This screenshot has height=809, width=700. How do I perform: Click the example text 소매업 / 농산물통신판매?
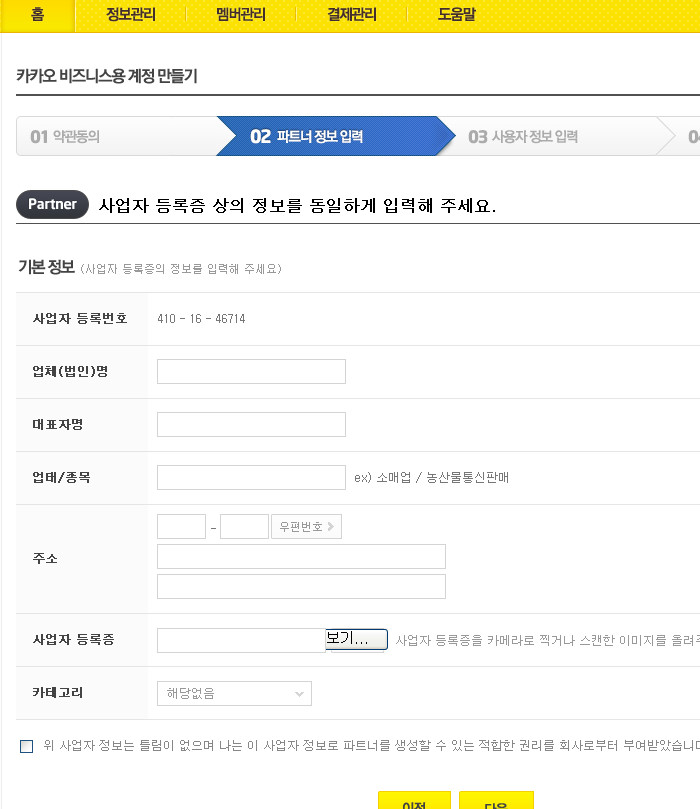point(443,477)
